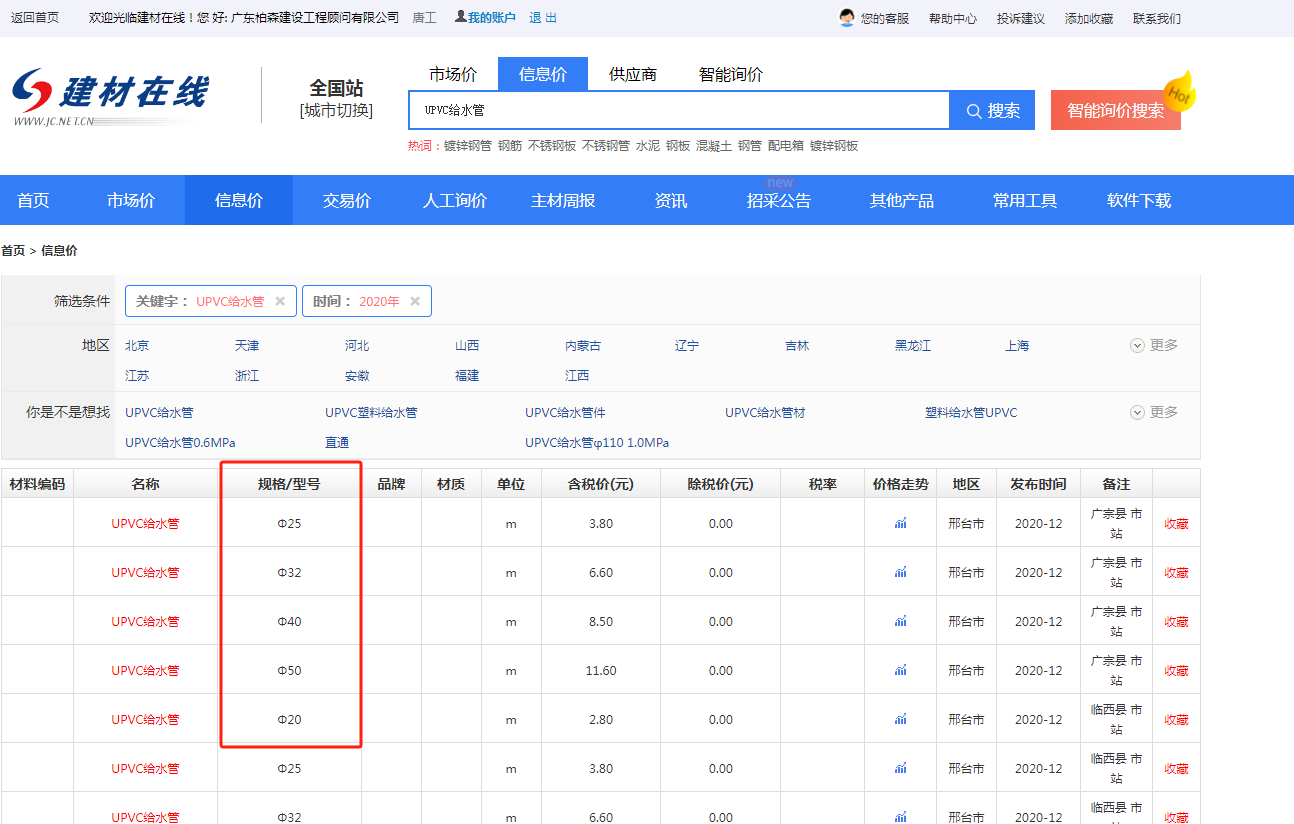
Task: Switch to 供应商 search tab
Action: [633, 75]
